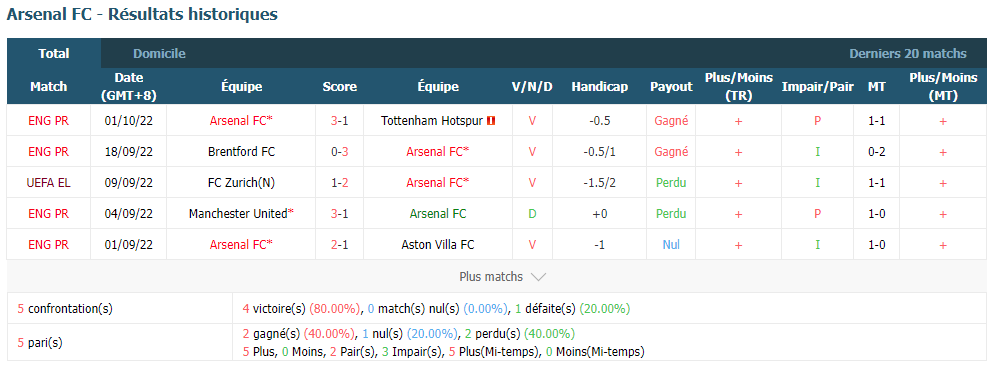
Task: Click the 3-1 score against Tottenham
Action: click(x=339, y=121)
